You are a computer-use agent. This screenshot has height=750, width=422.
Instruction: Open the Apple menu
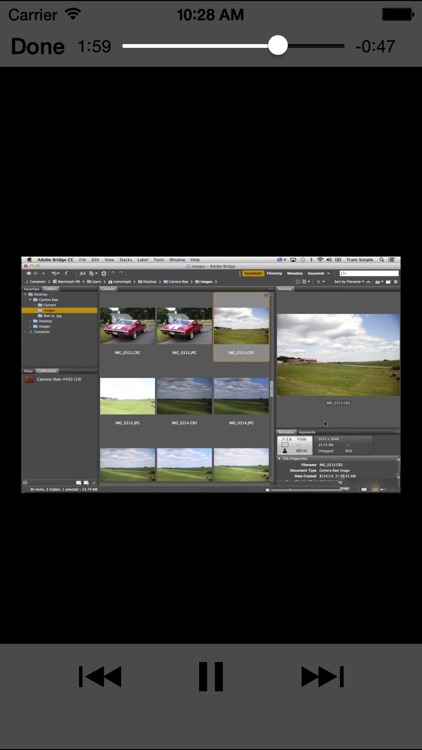pyautogui.click(x=29, y=260)
